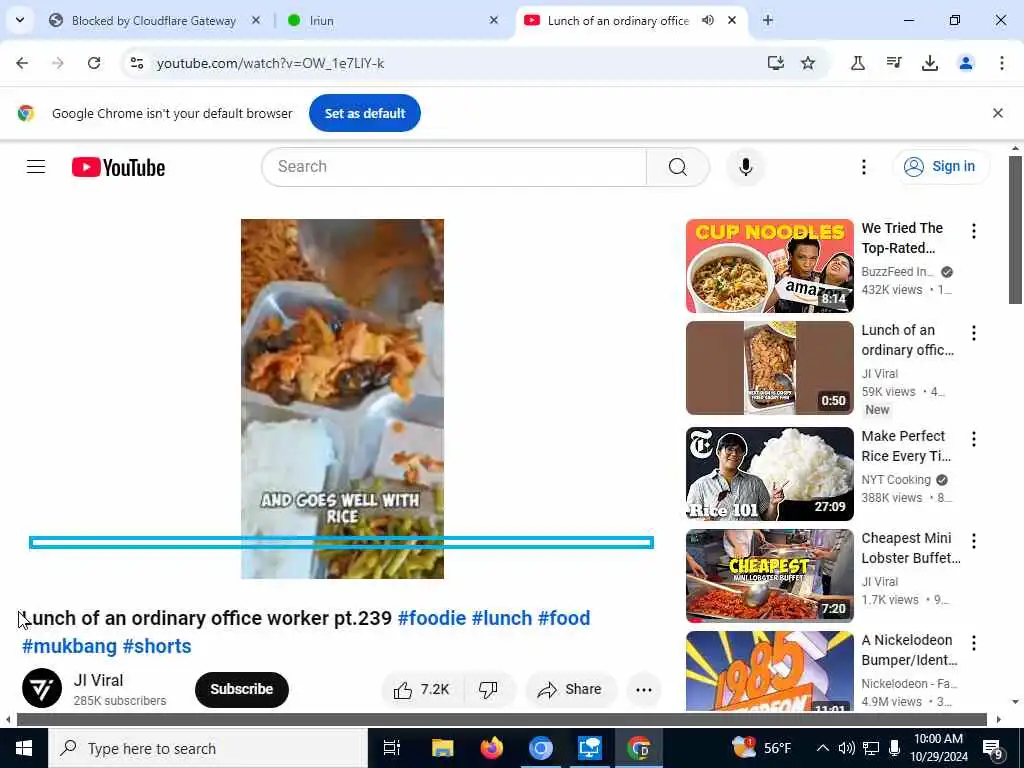Click the video player to pause
1024x768 pixels.
pyautogui.click(x=342, y=398)
